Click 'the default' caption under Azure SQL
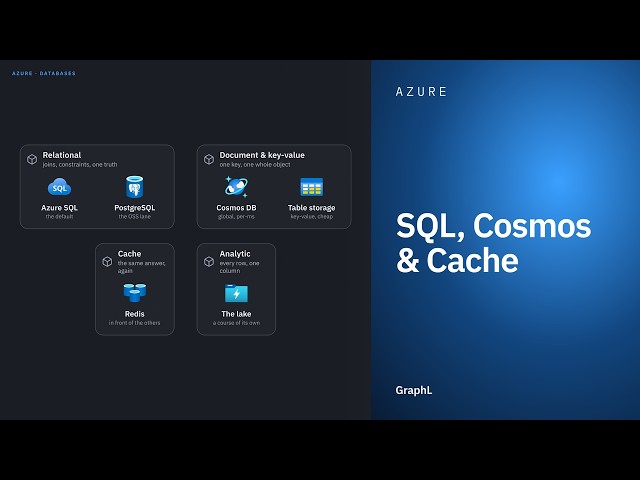The height and width of the screenshot is (480, 640). pyautogui.click(x=60, y=216)
